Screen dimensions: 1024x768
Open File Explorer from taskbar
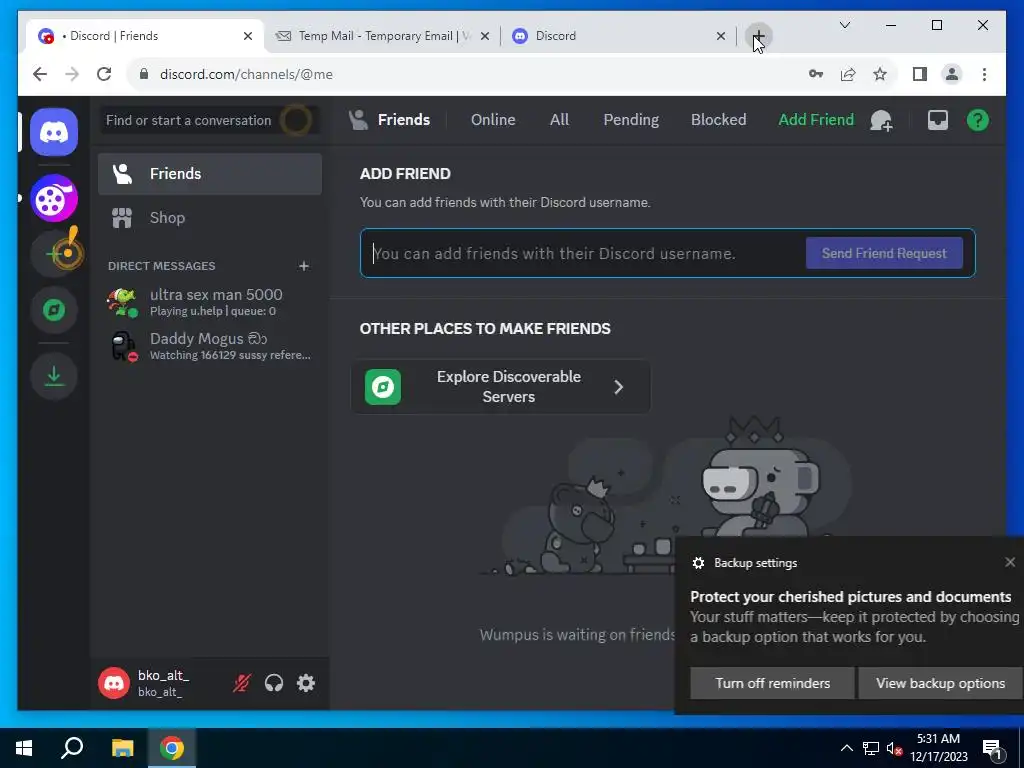(x=122, y=748)
